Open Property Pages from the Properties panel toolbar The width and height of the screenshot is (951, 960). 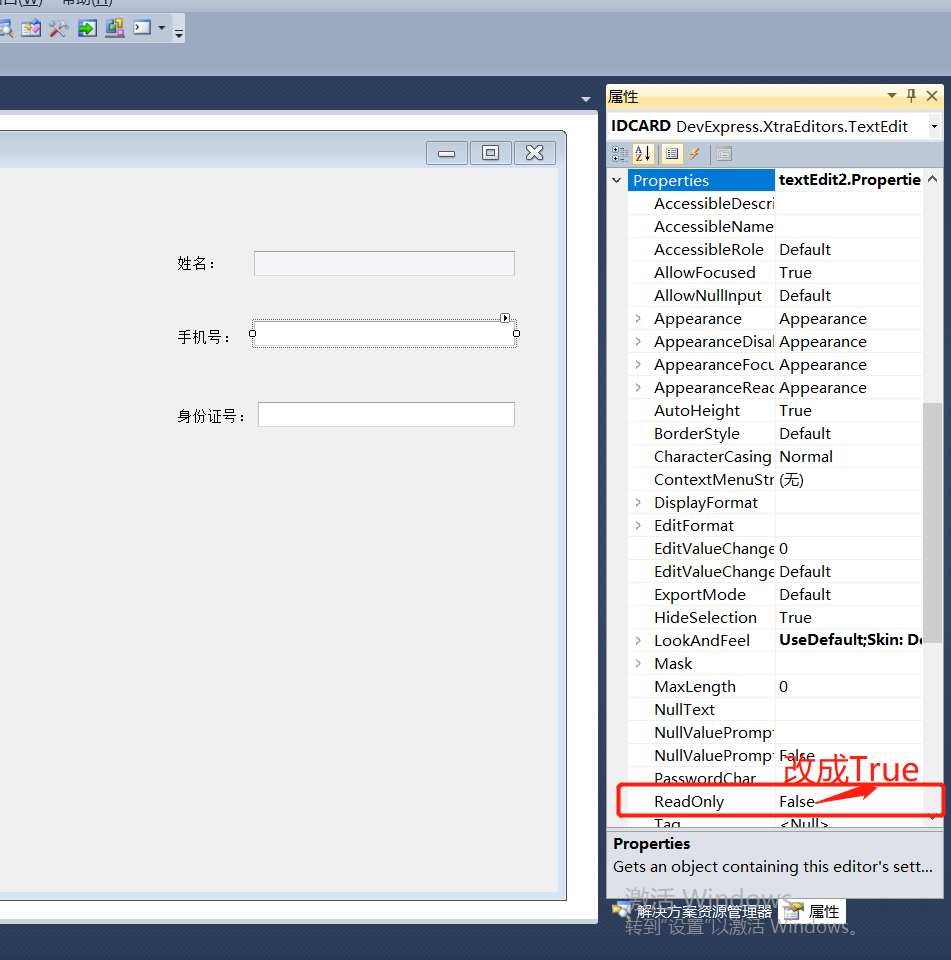pos(722,153)
